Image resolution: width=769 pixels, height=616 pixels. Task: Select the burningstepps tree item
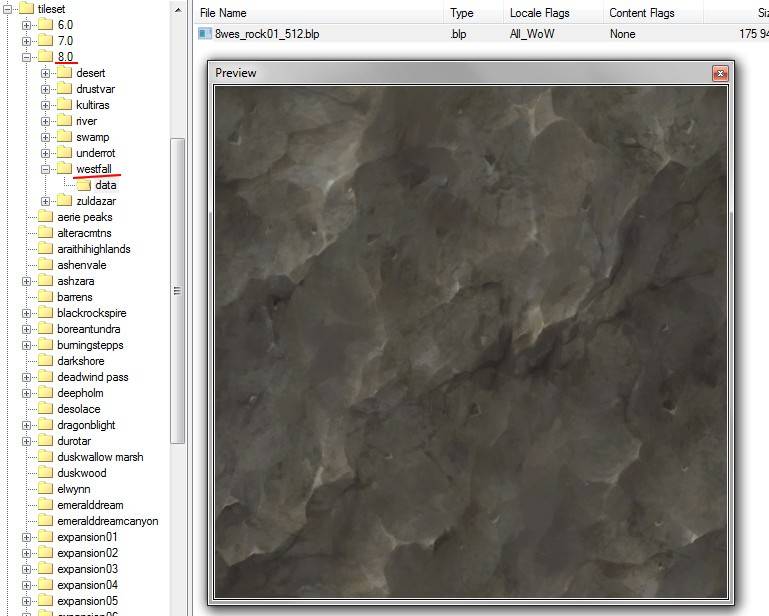tap(90, 345)
